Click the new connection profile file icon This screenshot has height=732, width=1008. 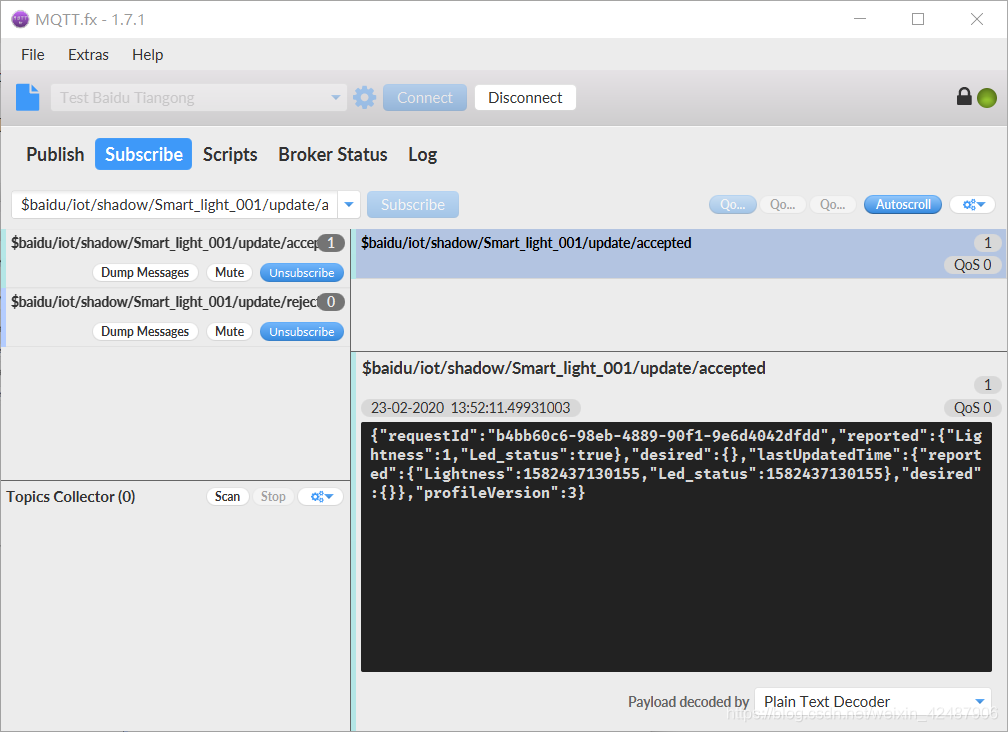coord(28,97)
